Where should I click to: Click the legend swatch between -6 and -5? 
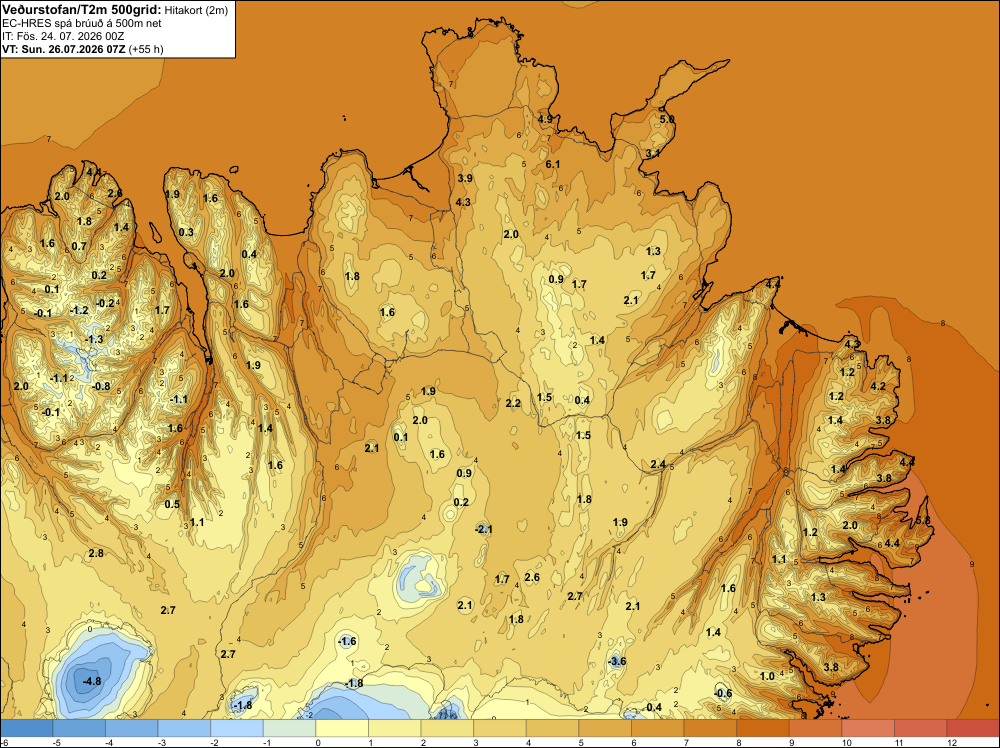[27, 728]
